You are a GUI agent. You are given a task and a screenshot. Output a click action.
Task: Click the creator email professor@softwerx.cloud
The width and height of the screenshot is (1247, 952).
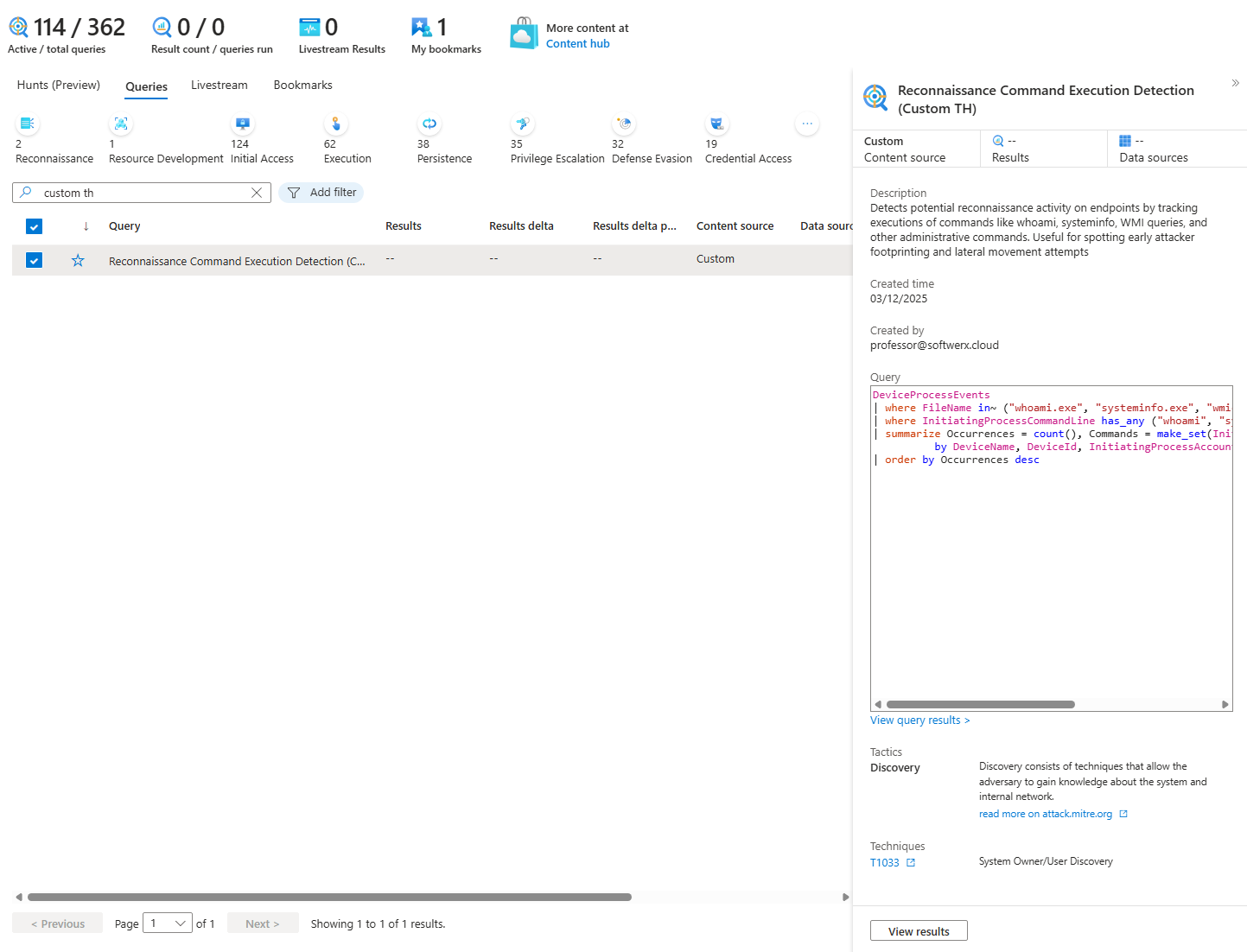click(934, 346)
